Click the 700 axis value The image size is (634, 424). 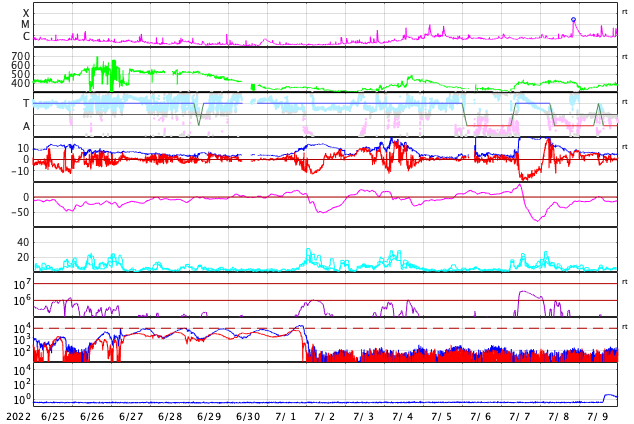[21, 56]
